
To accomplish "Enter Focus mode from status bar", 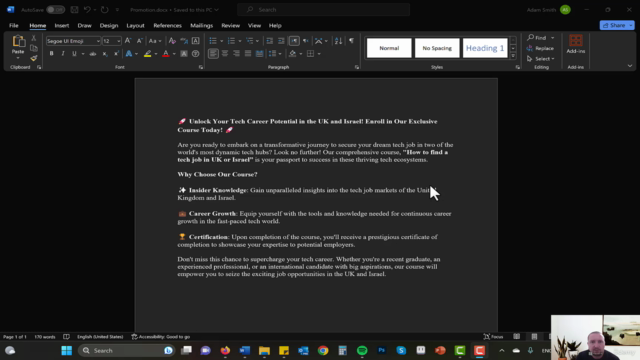I will click(493, 337).
